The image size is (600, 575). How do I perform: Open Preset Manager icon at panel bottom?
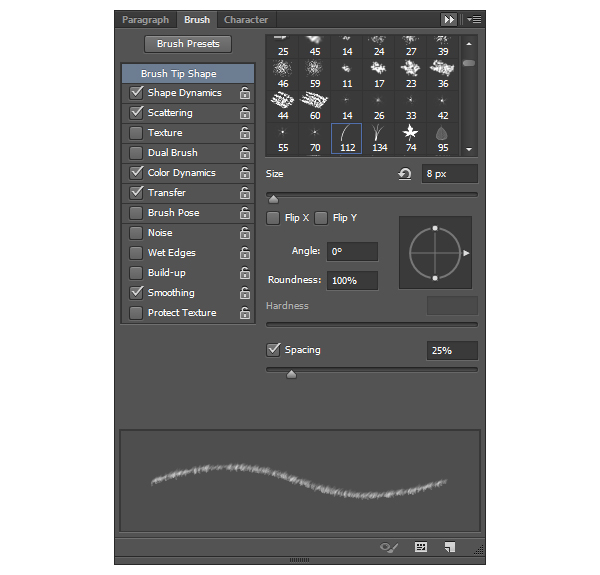pos(421,547)
